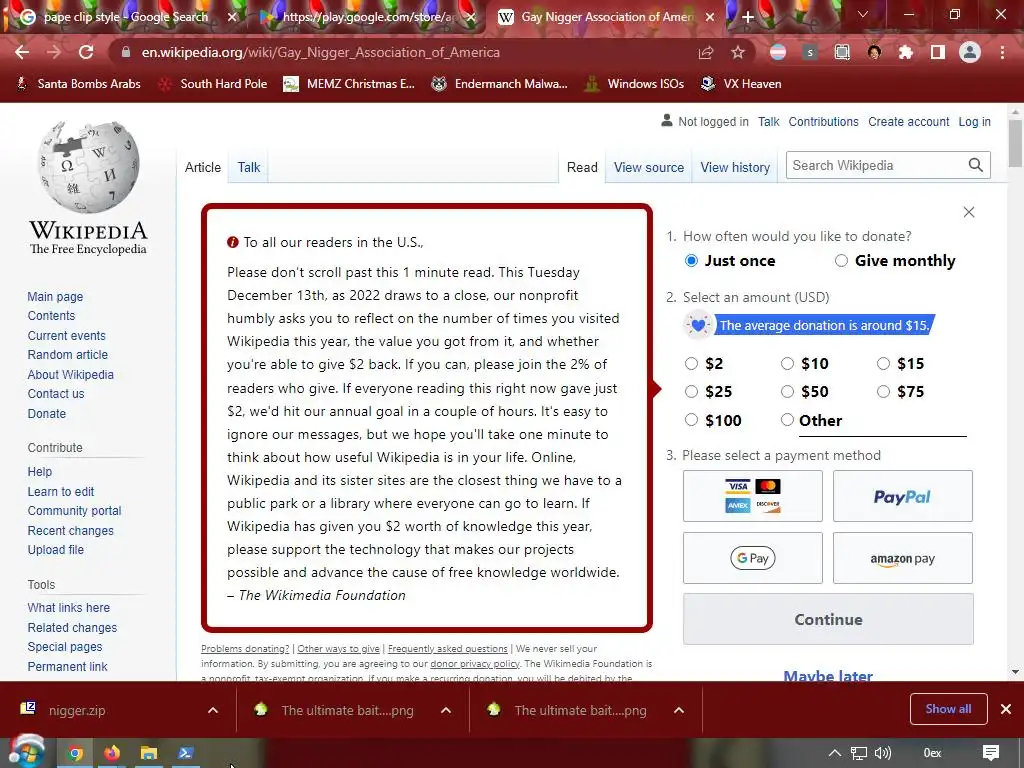The width and height of the screenshot is (1024, 768).
Task: Select the Just once donation frequency
Action: click(692, 261)
